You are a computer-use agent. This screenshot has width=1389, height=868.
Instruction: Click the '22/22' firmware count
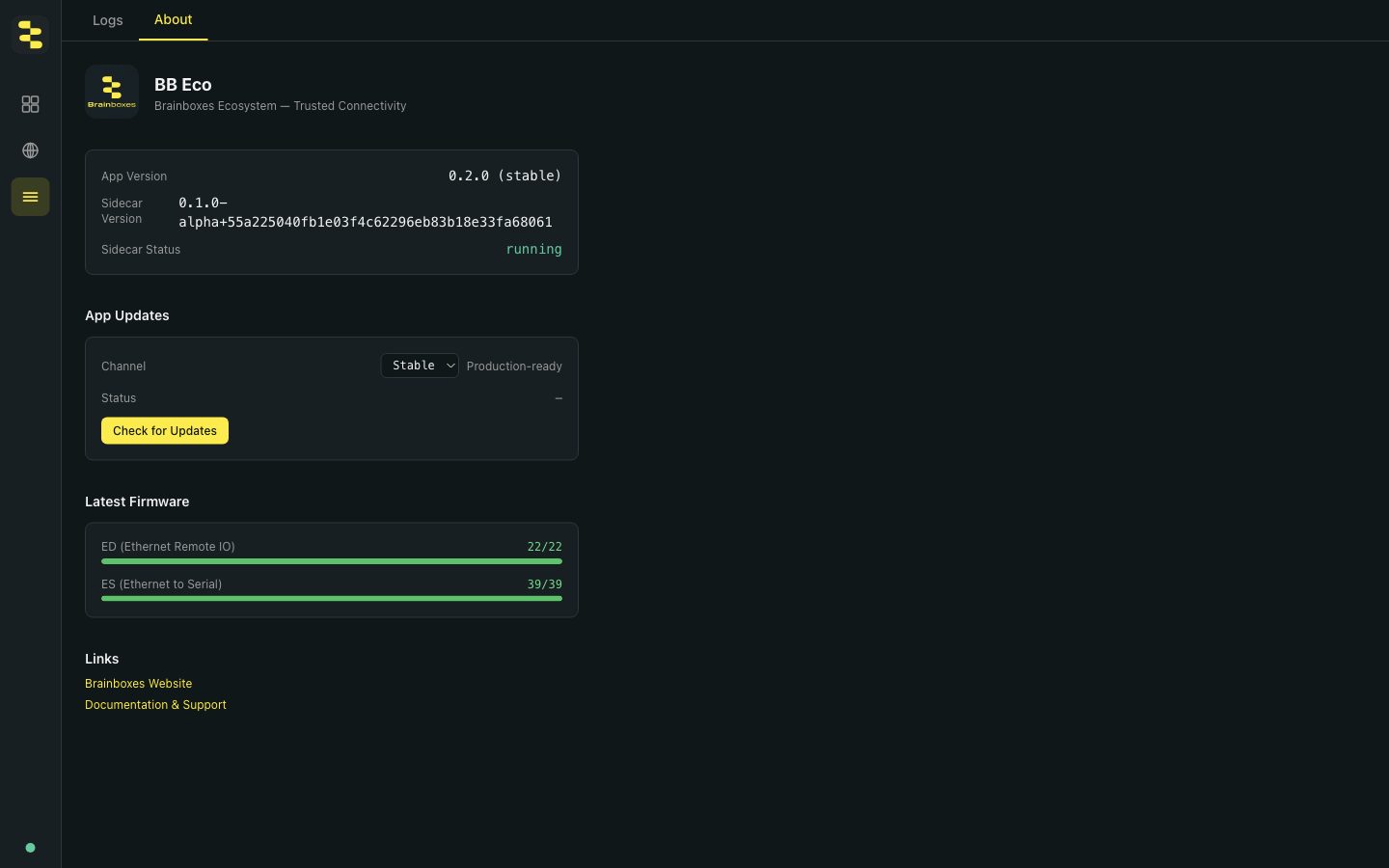[544, 547]
